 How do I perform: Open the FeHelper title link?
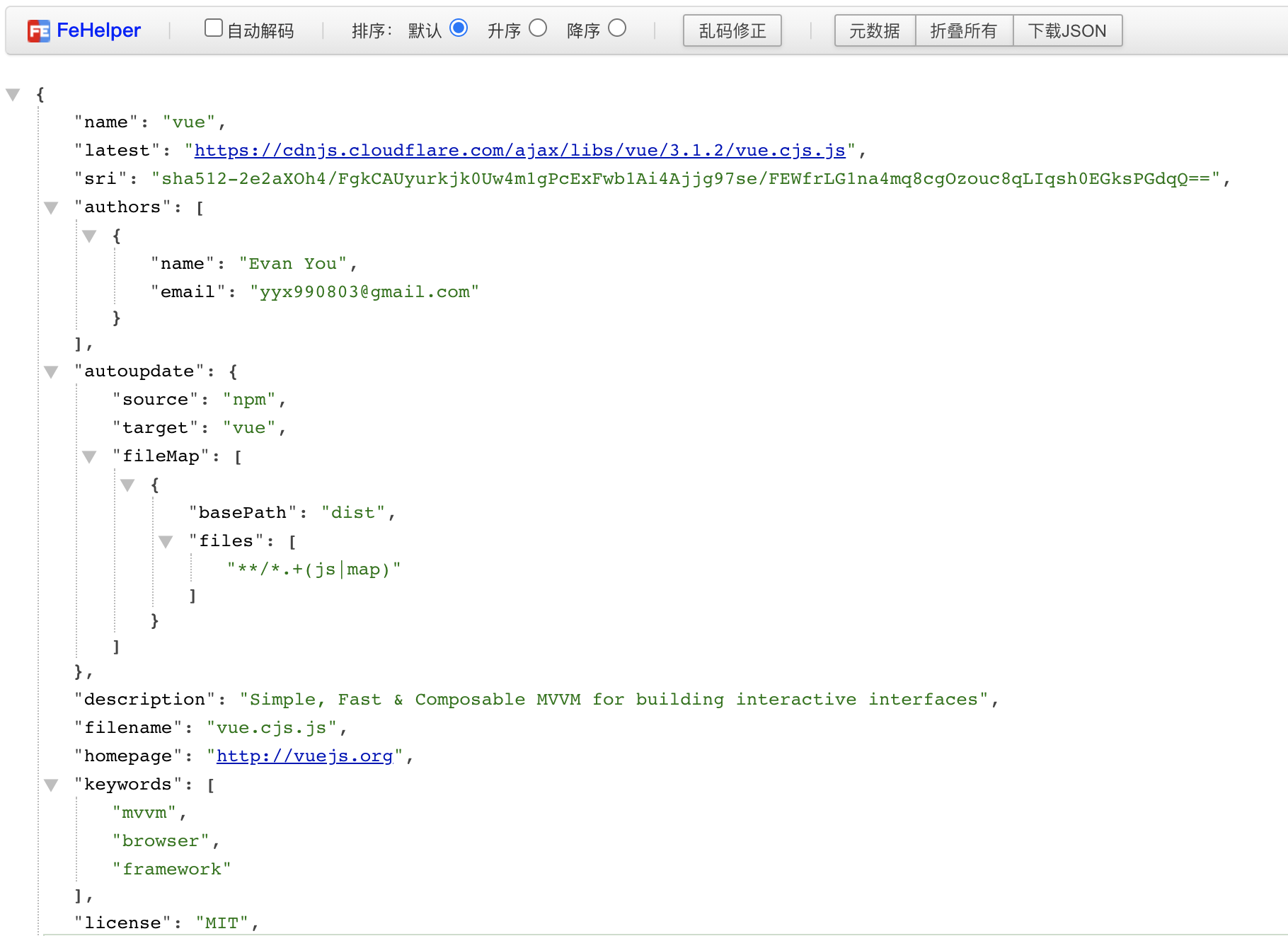click(98, 30)
